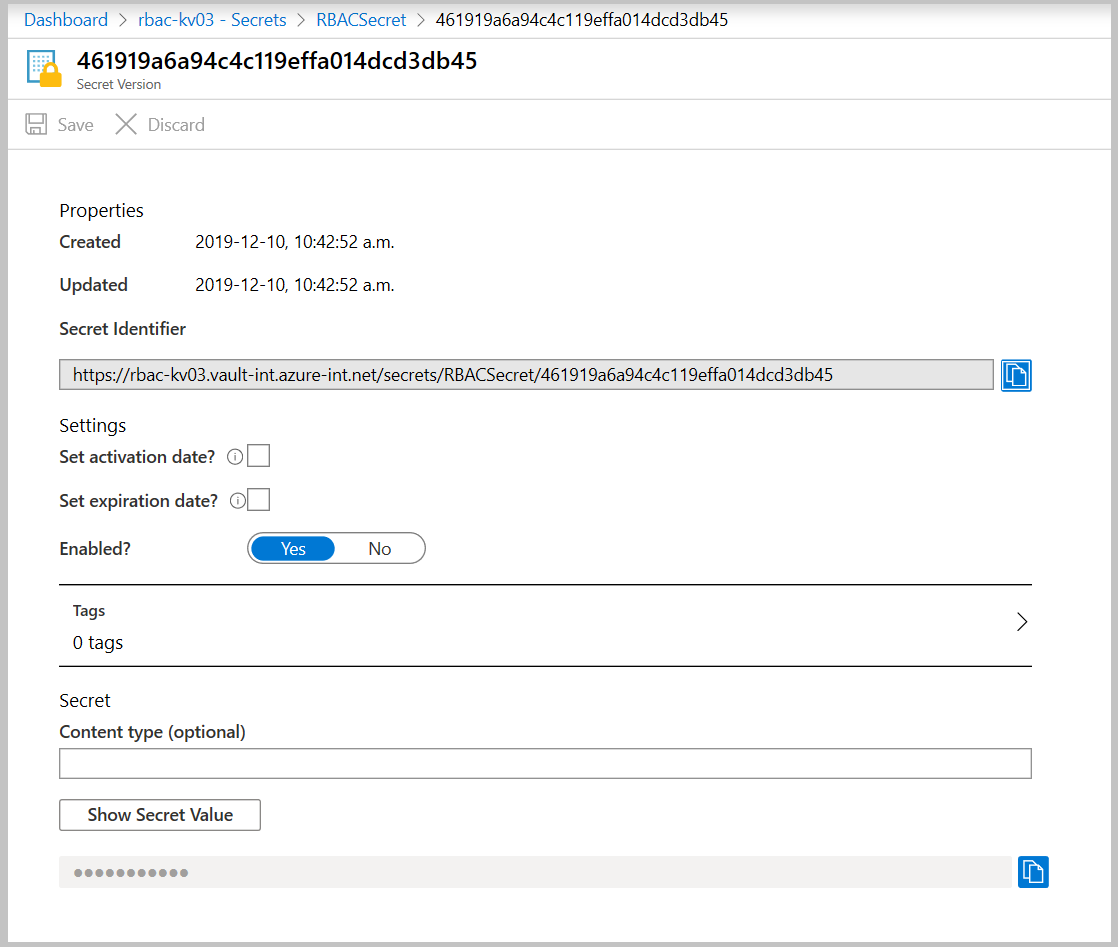Go to Dashboard breadcrumb
1118x947 pixels.
[x=66, y=20]
